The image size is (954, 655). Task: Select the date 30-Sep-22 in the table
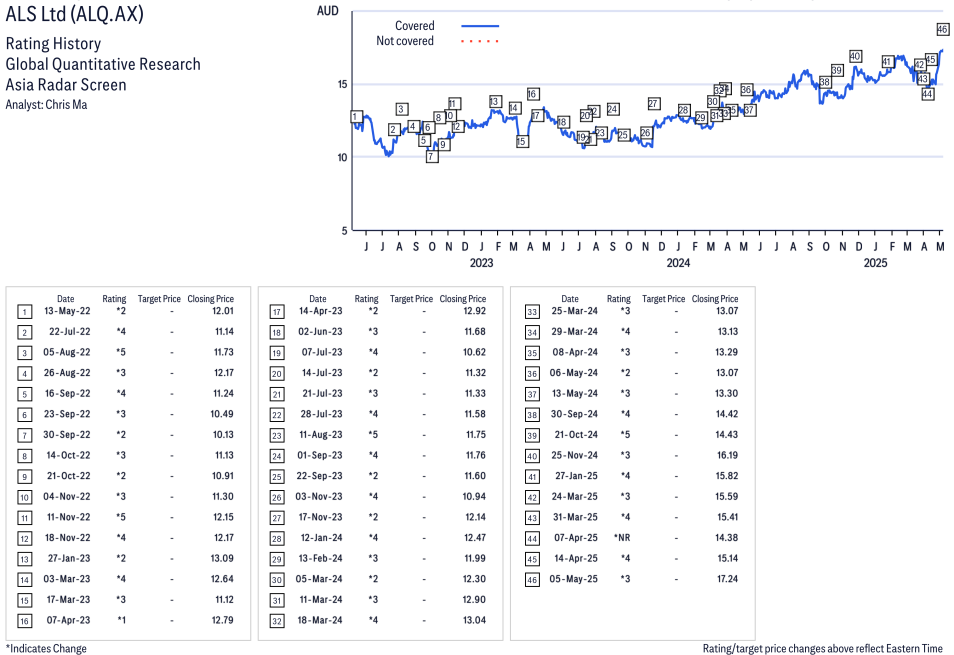click(66, 435)
